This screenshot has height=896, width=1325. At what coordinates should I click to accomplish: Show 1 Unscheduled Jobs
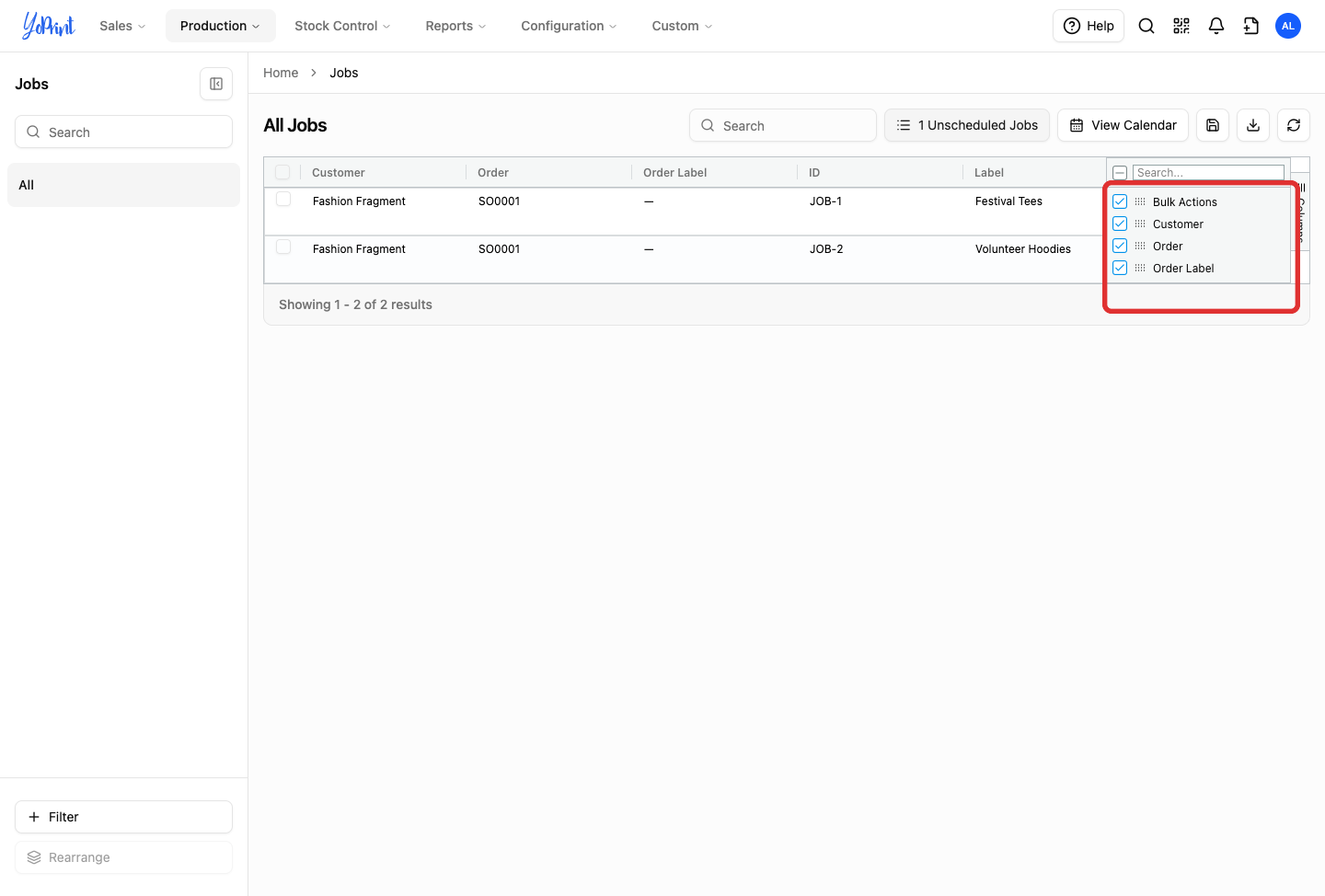(967, 125)
